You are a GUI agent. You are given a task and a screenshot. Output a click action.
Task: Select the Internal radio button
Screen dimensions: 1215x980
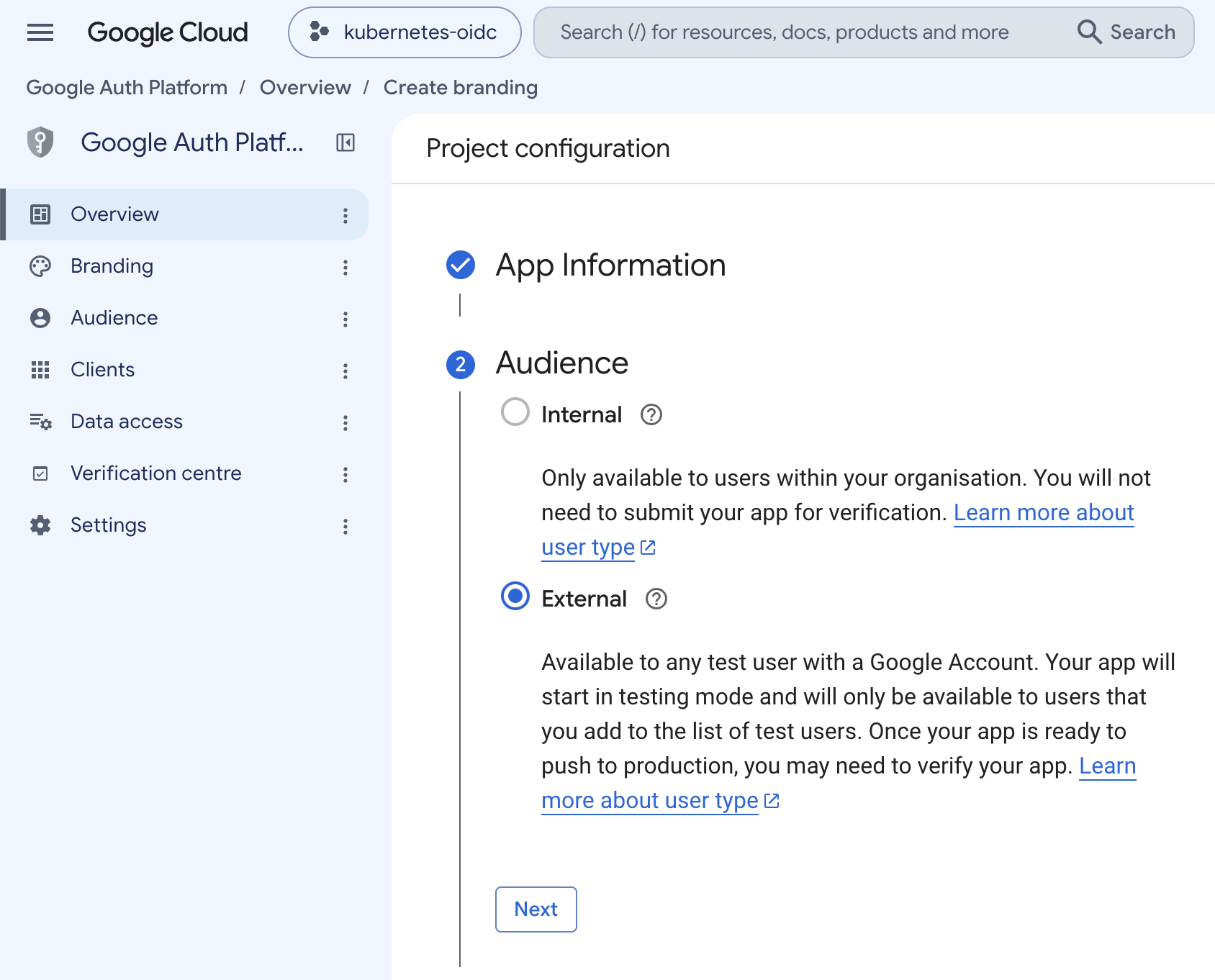point(515,412)
